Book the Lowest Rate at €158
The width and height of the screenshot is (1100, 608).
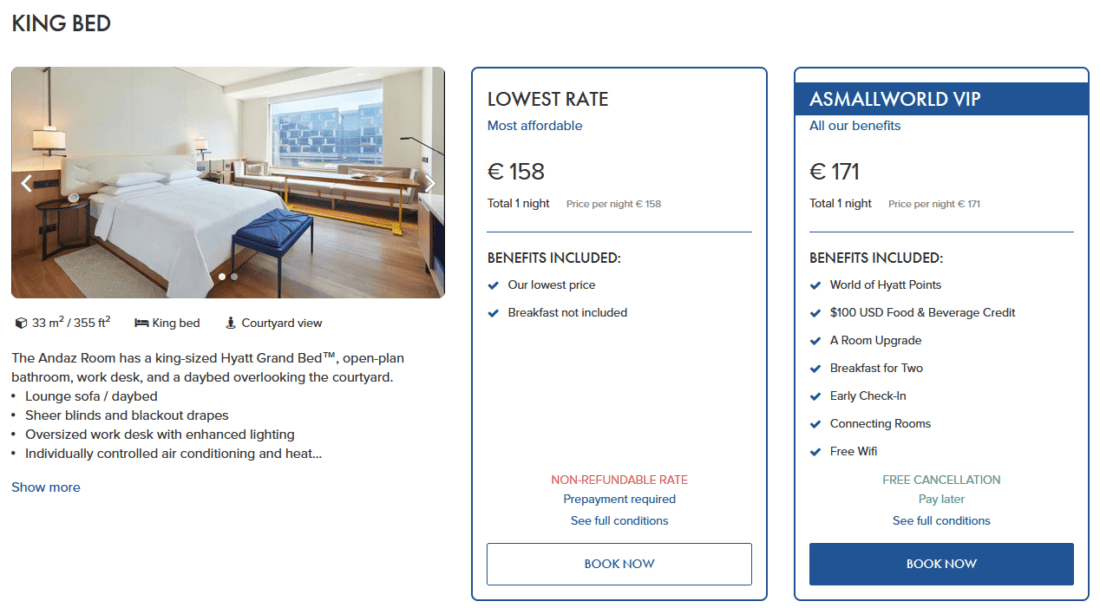pos(619,564)
